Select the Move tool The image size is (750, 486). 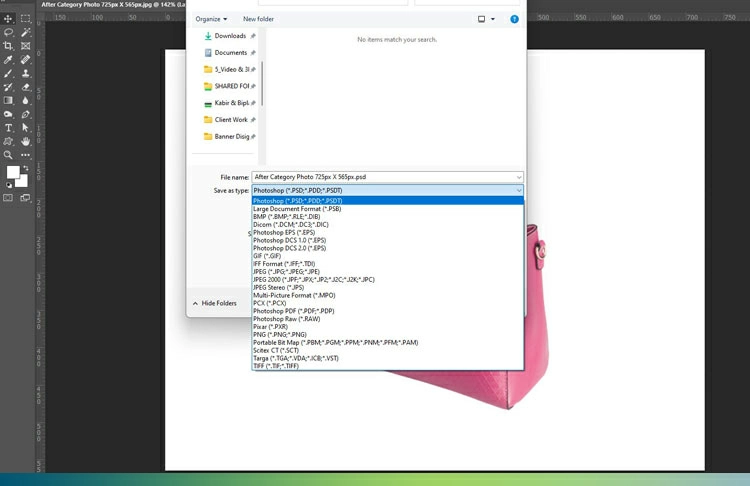(8, 18)
